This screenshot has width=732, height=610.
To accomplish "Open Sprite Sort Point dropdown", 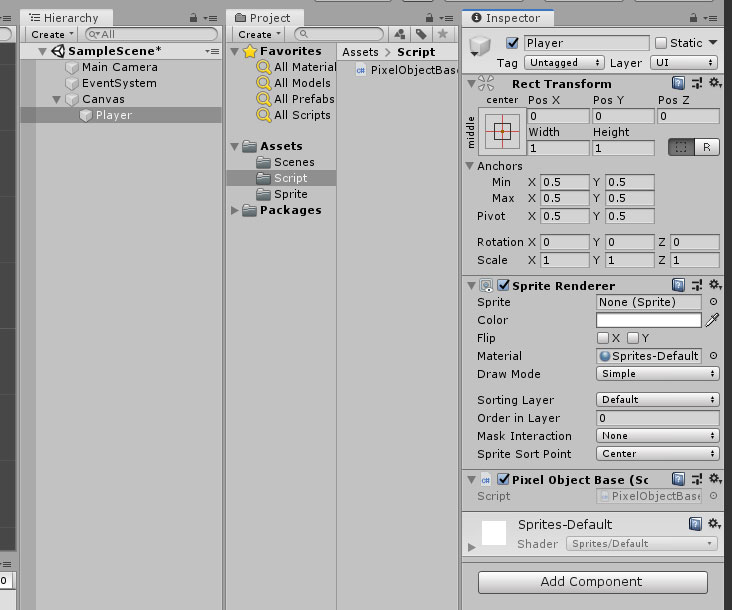I will click(657, 454).
